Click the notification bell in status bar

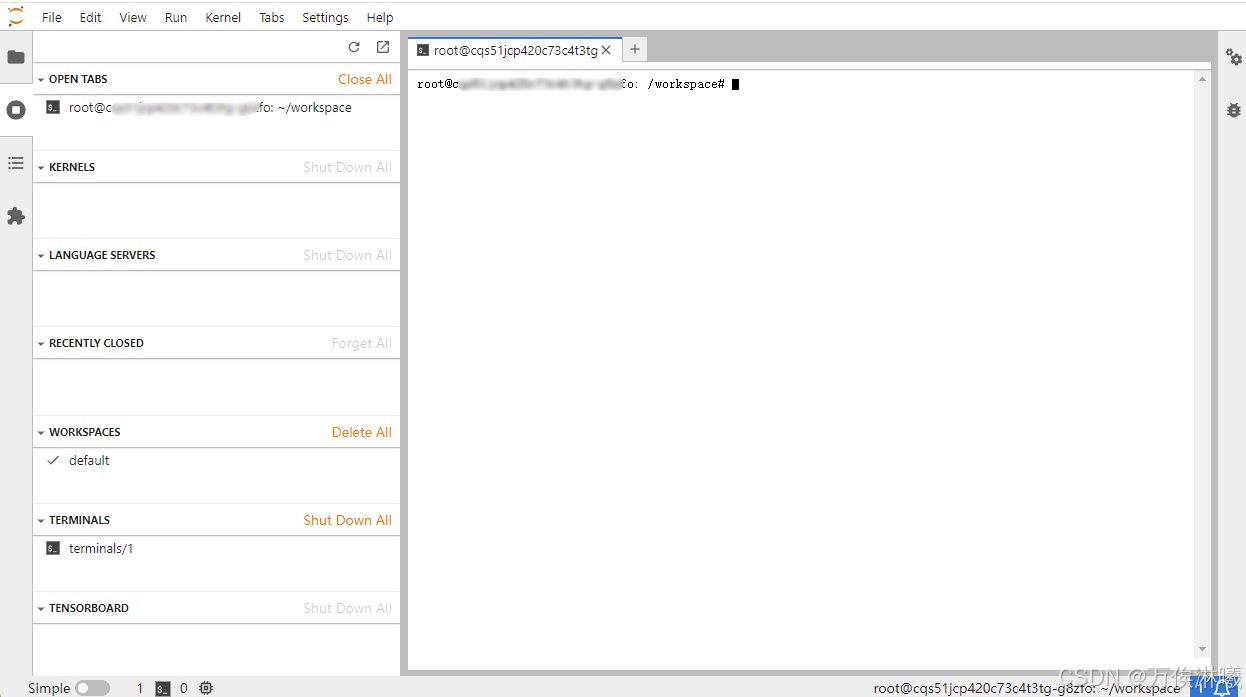point(1222,687)
